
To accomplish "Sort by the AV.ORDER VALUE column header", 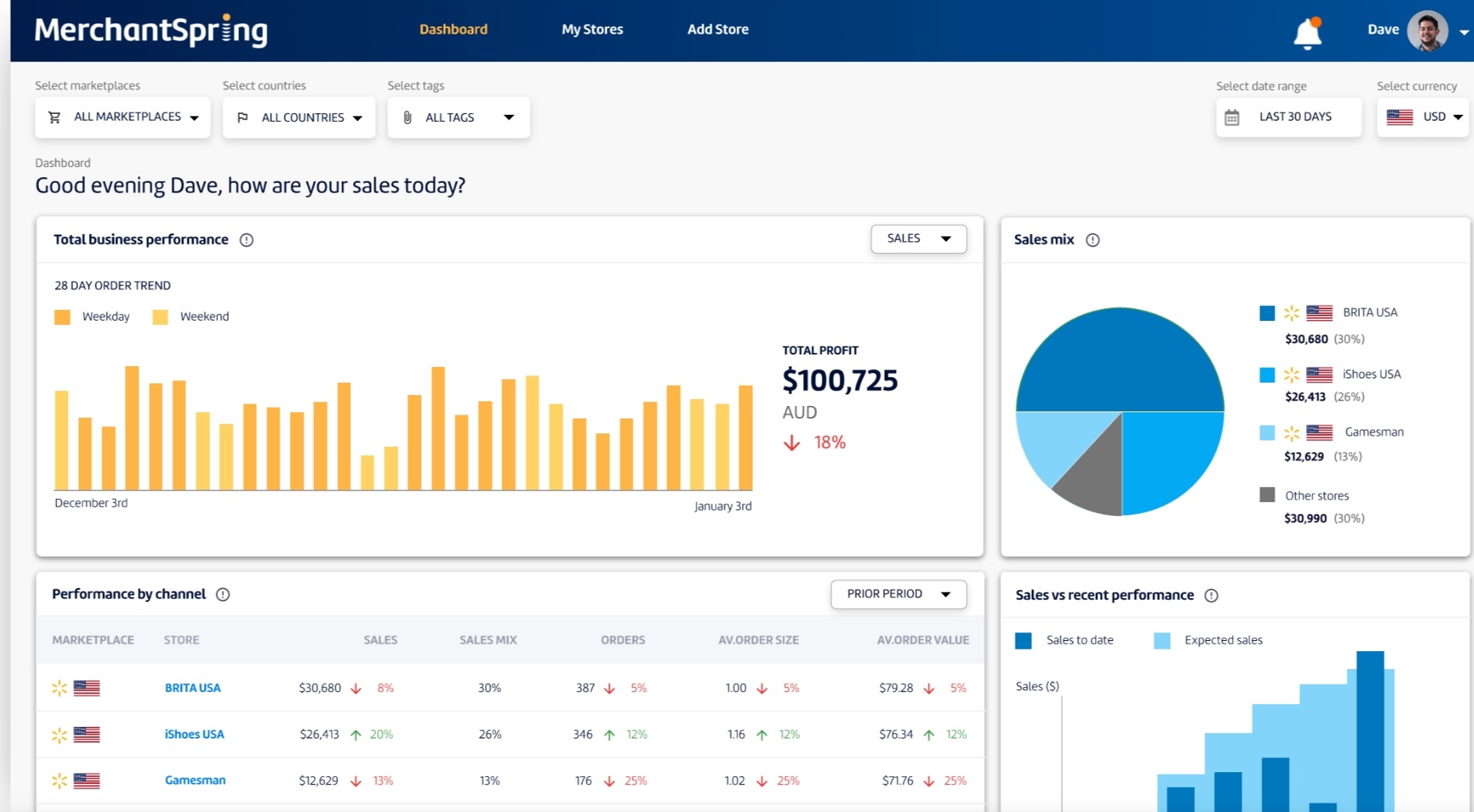I will pyautogui.click(x=923, y=640).
